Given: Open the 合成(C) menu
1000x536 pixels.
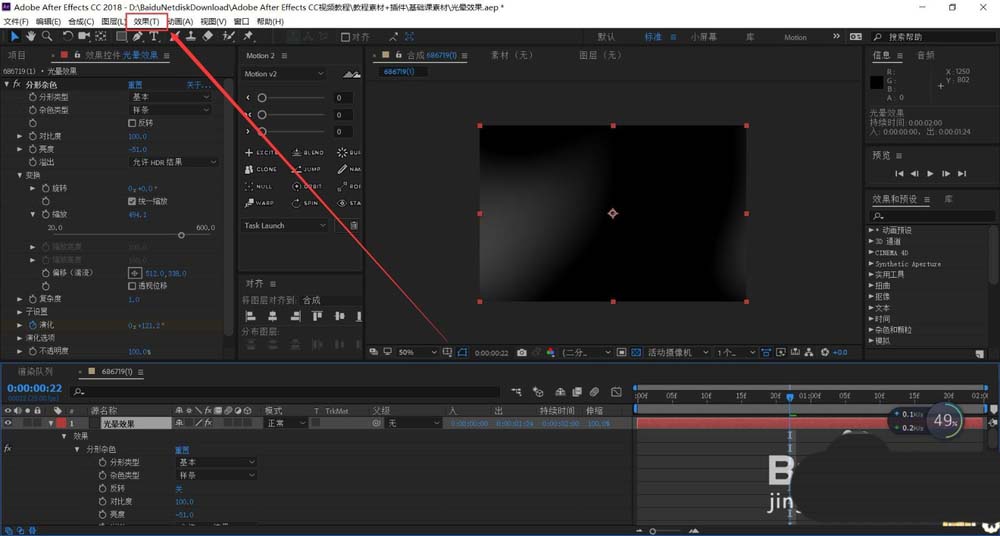Looking at the screenshot, I should [81, 22].
